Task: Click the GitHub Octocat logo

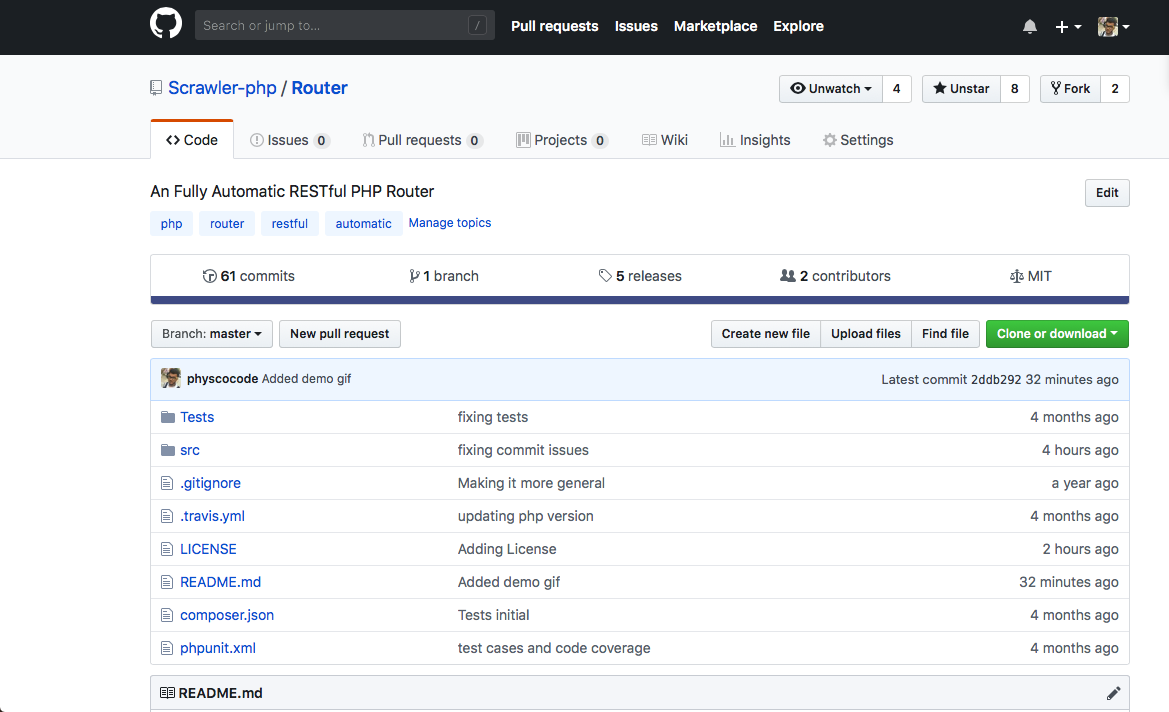Action: (x=166, y=25)
